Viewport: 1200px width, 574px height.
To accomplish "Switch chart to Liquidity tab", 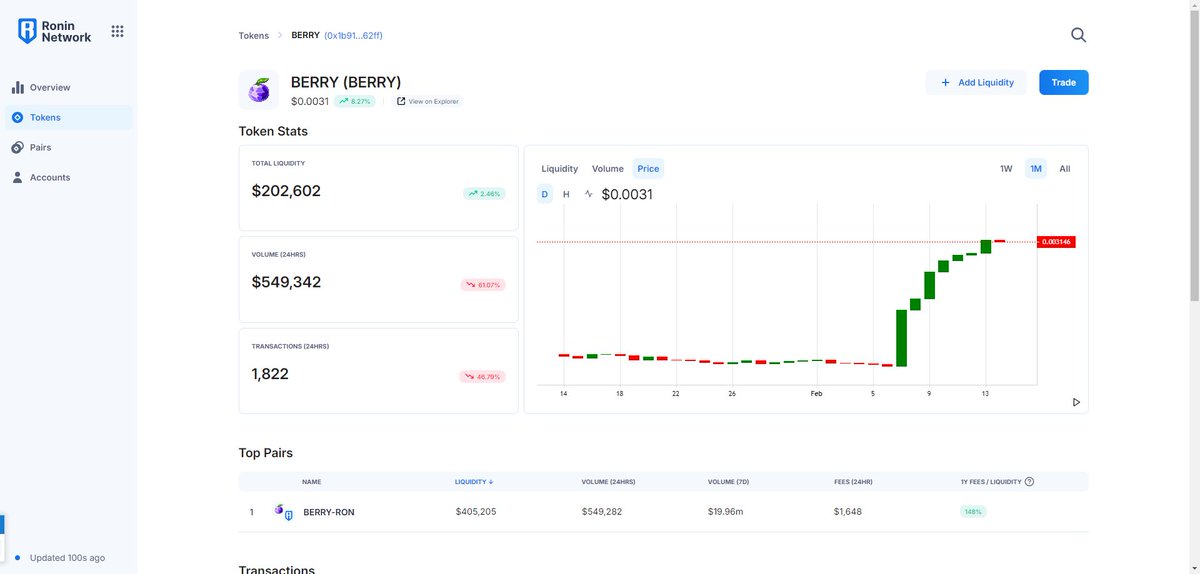I will 560,169.
